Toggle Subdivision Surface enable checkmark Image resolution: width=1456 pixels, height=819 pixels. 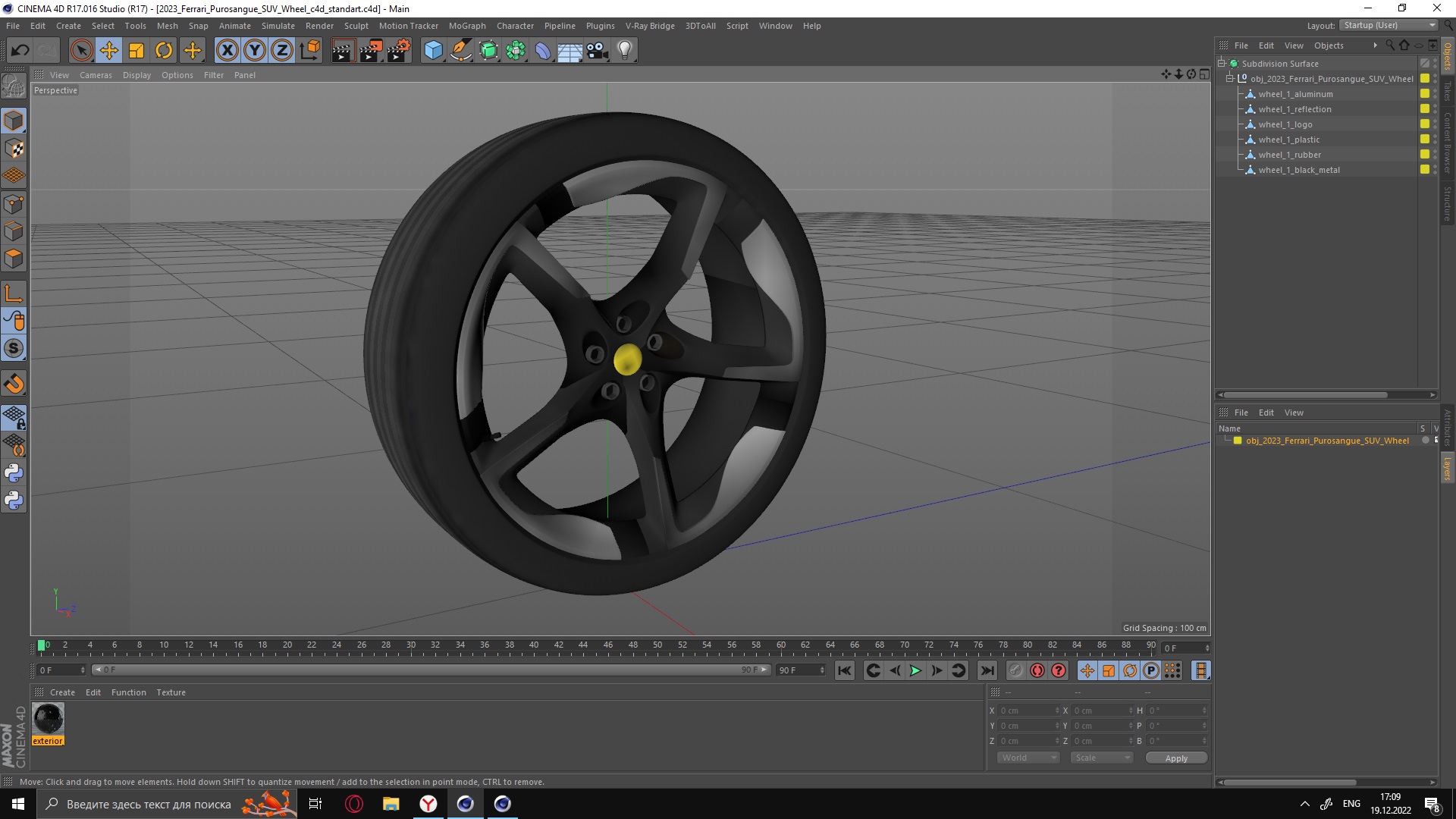1425,64
